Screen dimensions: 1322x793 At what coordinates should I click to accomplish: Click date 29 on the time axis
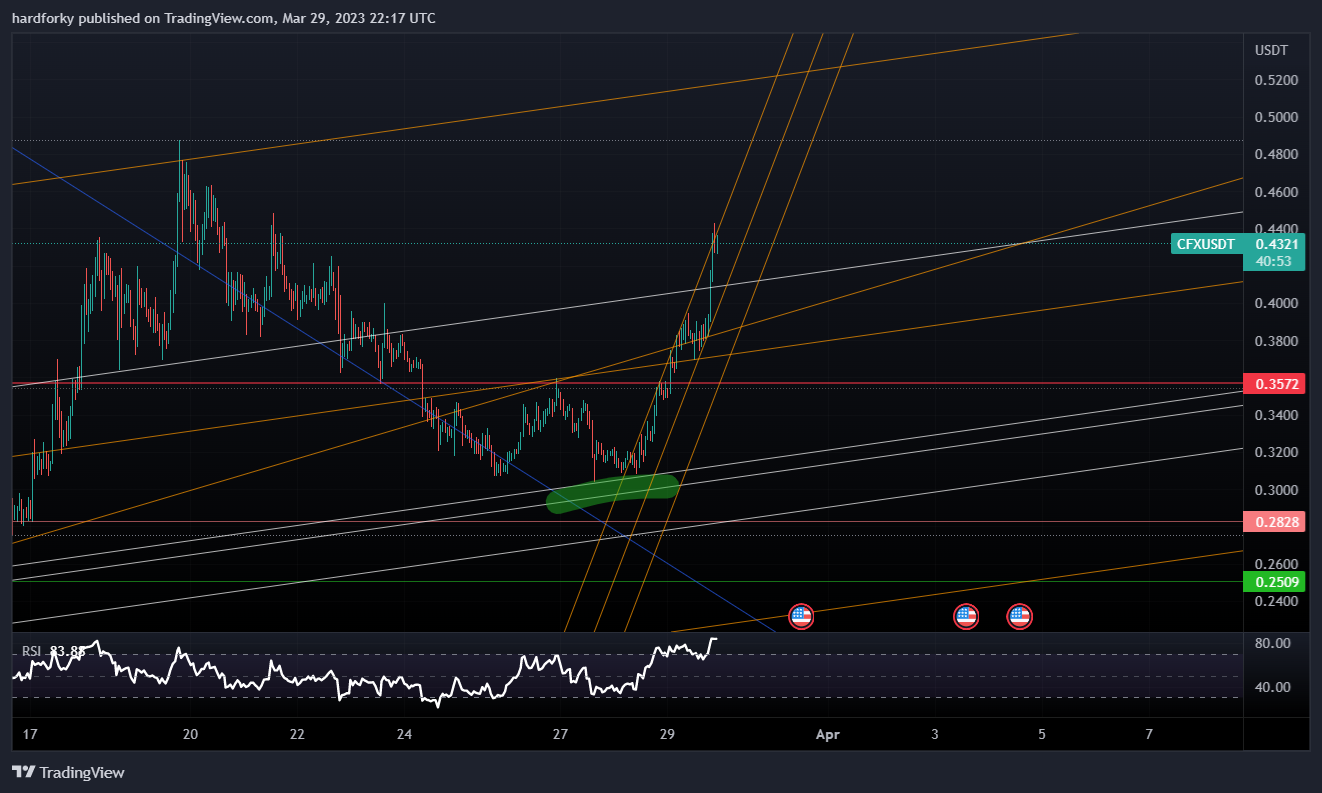point(667,734)
